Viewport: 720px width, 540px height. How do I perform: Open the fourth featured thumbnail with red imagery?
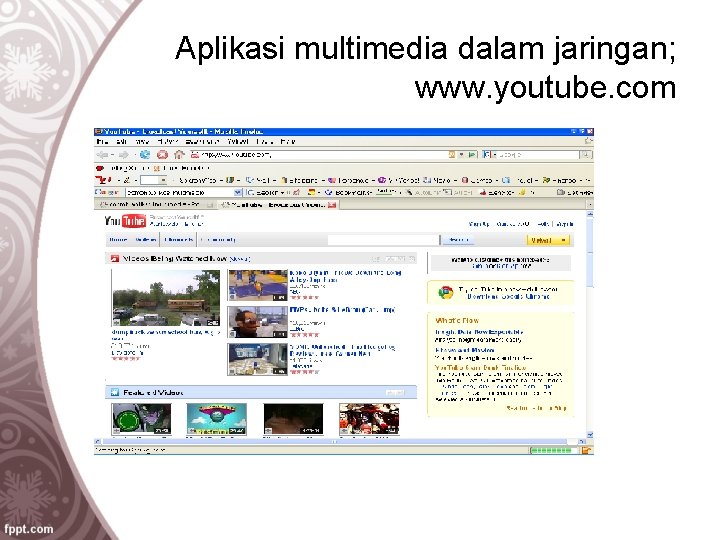point(369,419)
